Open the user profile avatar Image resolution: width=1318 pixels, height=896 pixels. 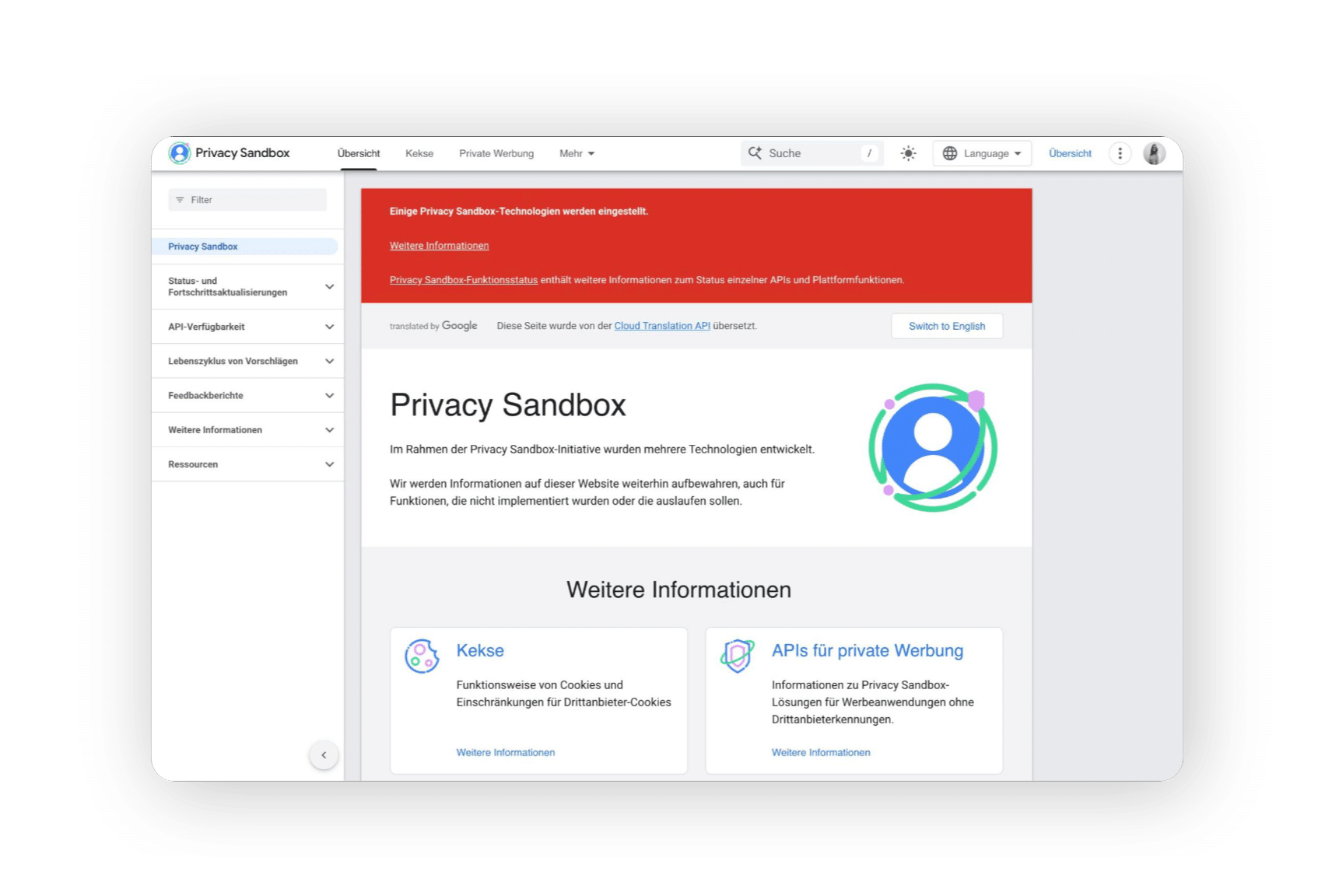pos(1154,153)
